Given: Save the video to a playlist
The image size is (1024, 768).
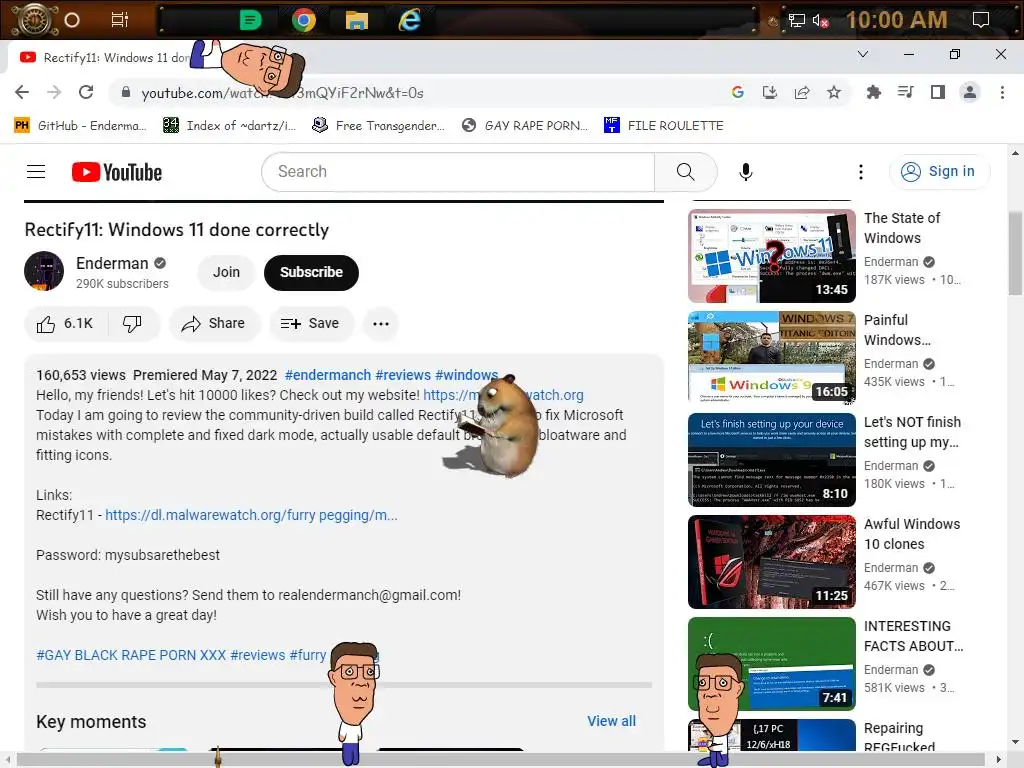Looking at the screenshot, I should [x=310, y=324].
